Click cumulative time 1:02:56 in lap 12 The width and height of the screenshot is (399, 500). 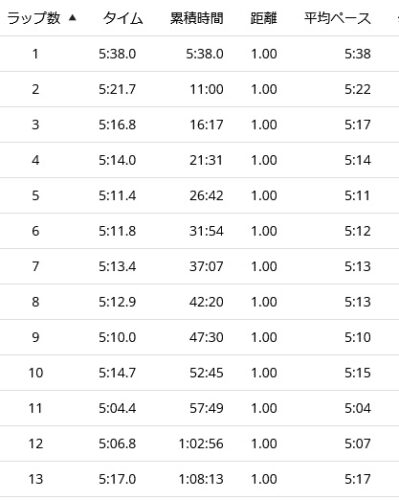pyautogui.click(x=201, y=444)
